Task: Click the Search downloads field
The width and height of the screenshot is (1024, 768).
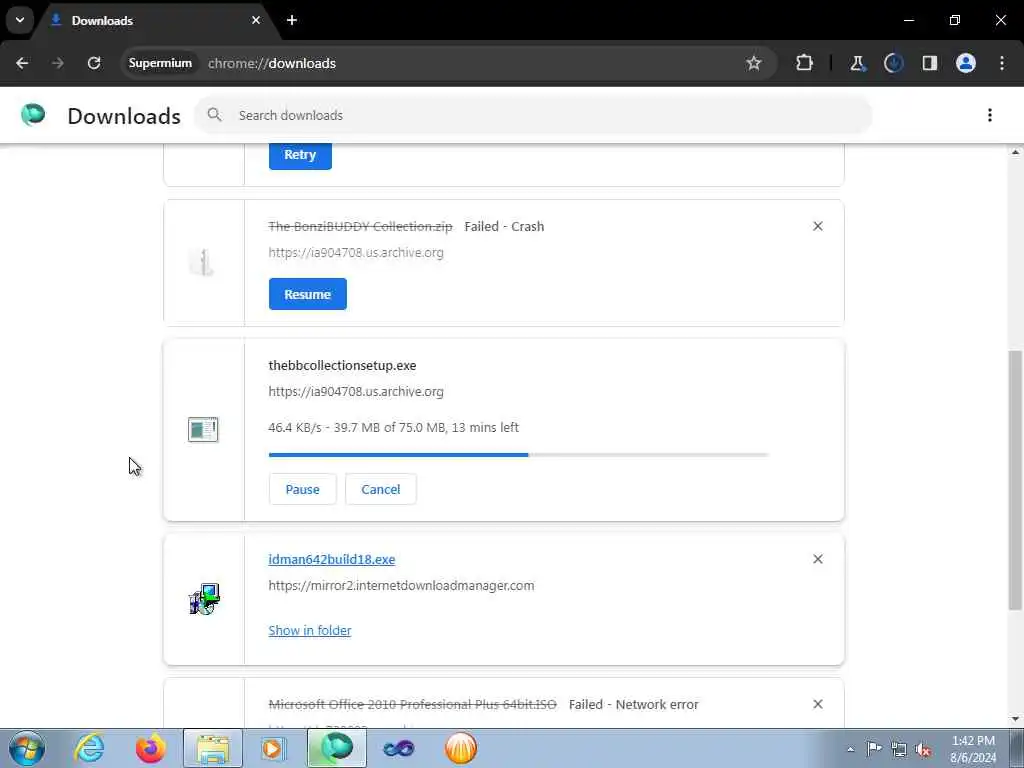Action: click(x=533, y=116)
